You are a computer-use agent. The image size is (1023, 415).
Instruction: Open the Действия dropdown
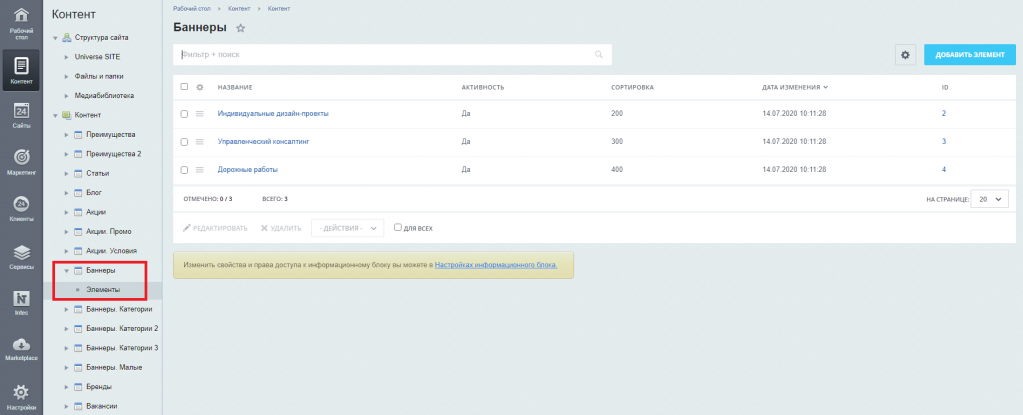[x=347, y=228]
